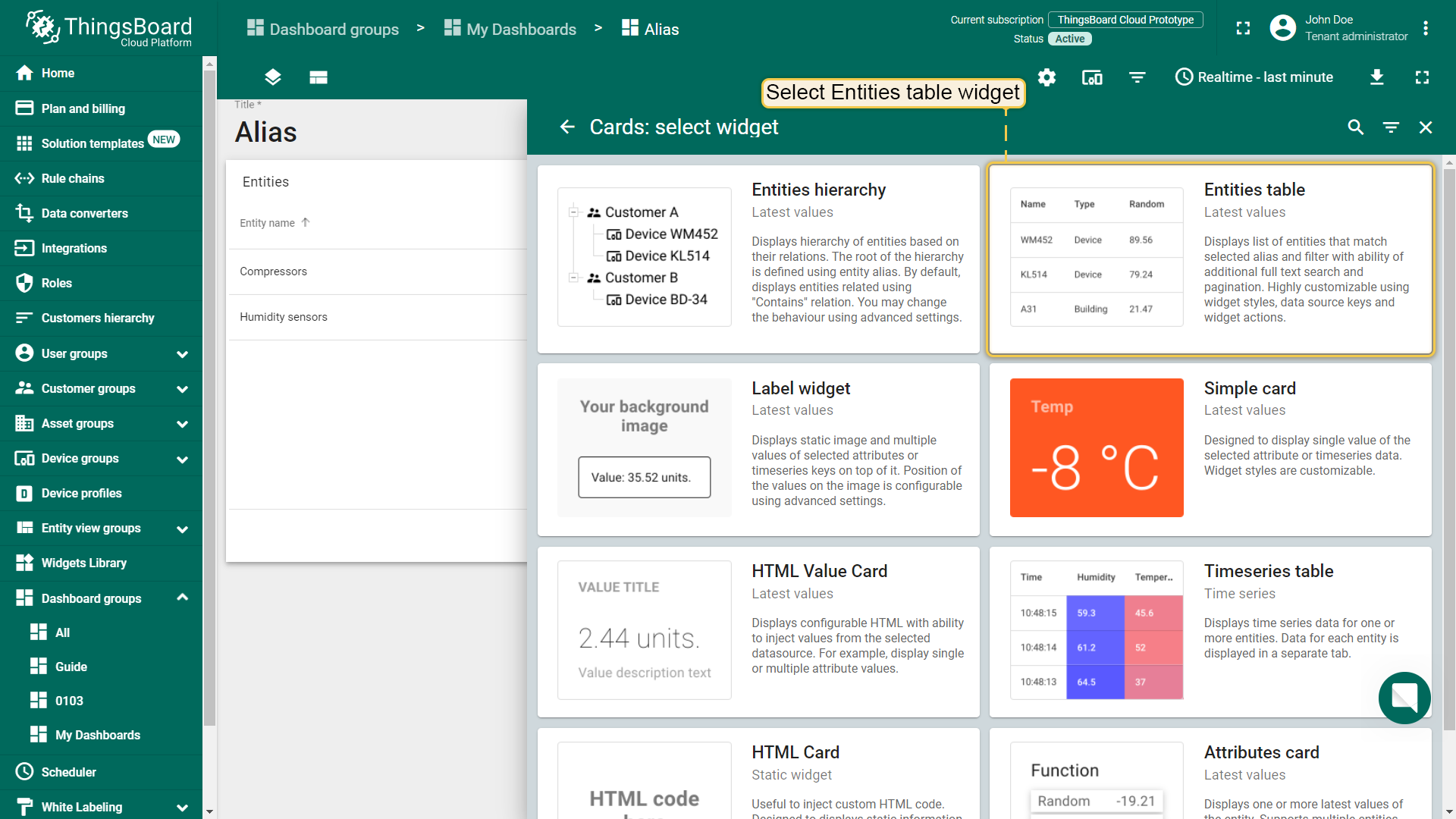The image size is (1456, 819).
Task: Click the layout icon on the dashboard toolbar
Action: 318,77
